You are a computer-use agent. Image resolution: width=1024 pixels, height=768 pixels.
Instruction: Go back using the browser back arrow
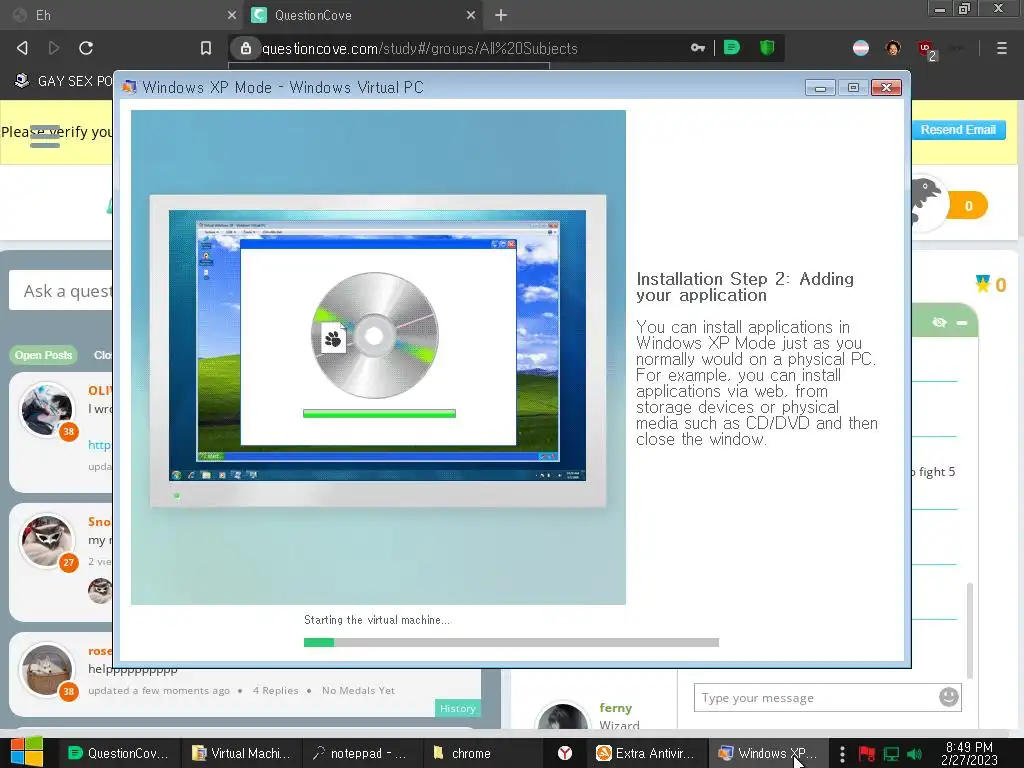(22, 48)
